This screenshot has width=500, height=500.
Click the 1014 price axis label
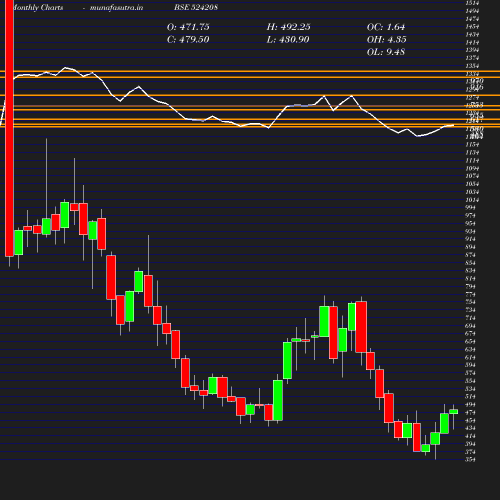pos(472,200)
